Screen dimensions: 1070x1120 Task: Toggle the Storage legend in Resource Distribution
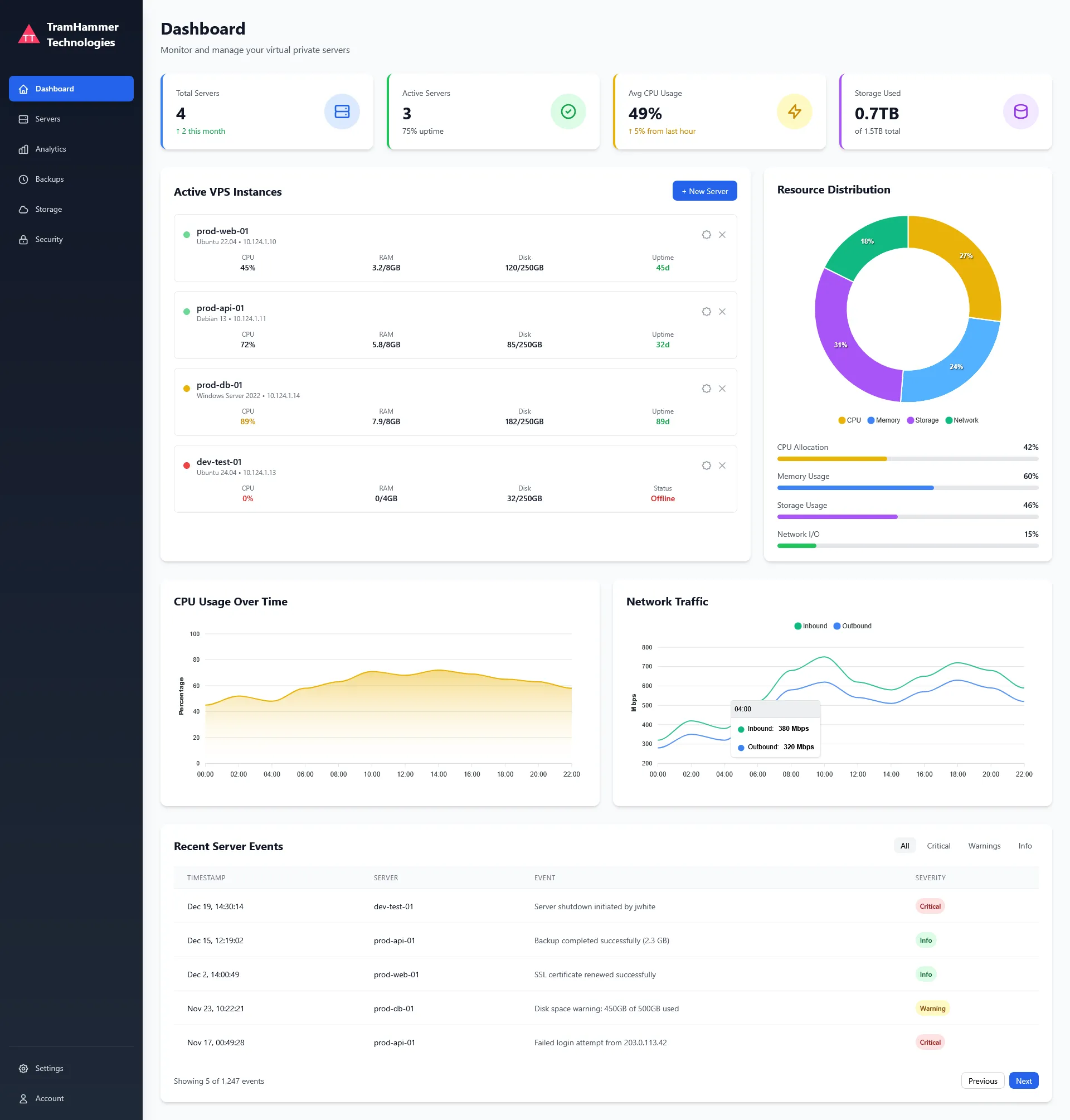[922, 420]
